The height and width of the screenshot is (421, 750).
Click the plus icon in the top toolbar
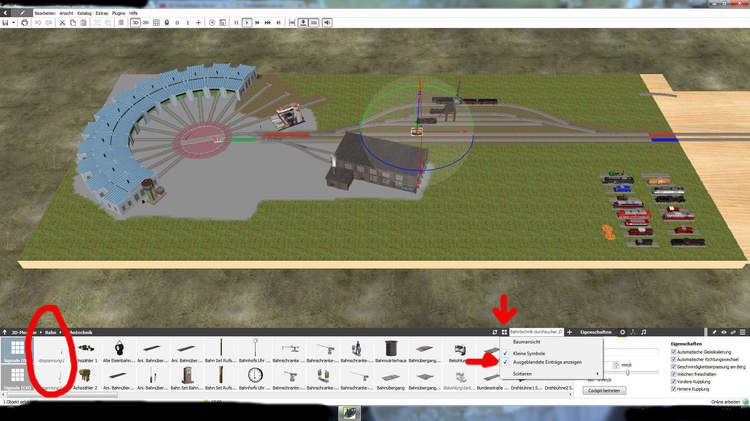[199, 22]
